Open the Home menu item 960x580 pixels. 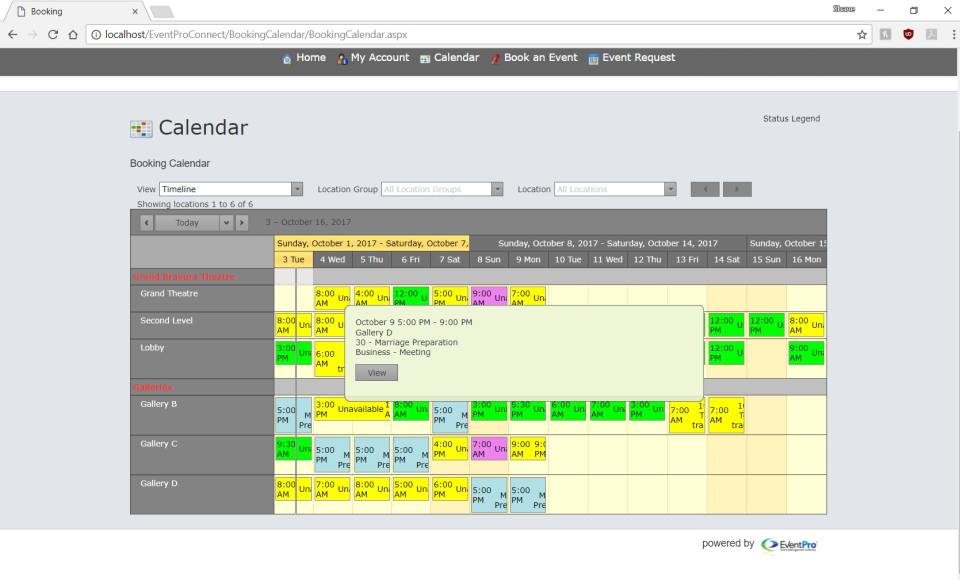tap(311, 58)
